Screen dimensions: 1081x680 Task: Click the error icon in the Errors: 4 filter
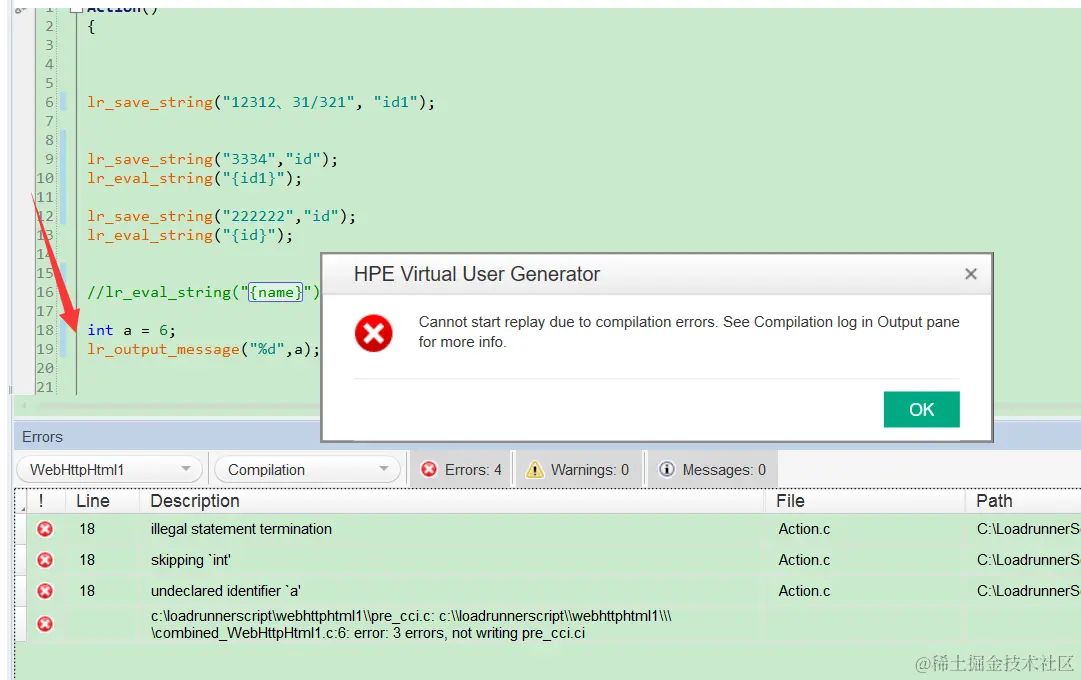429,470
